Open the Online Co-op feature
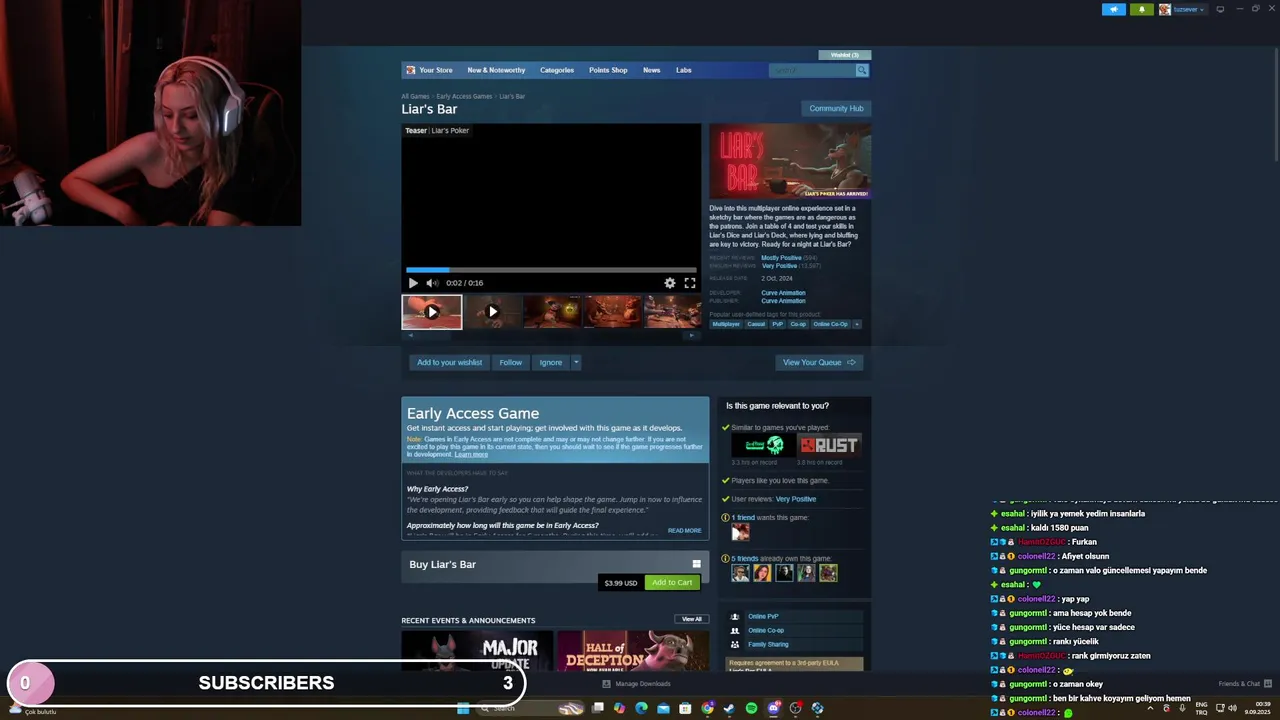 click(766, 630)
